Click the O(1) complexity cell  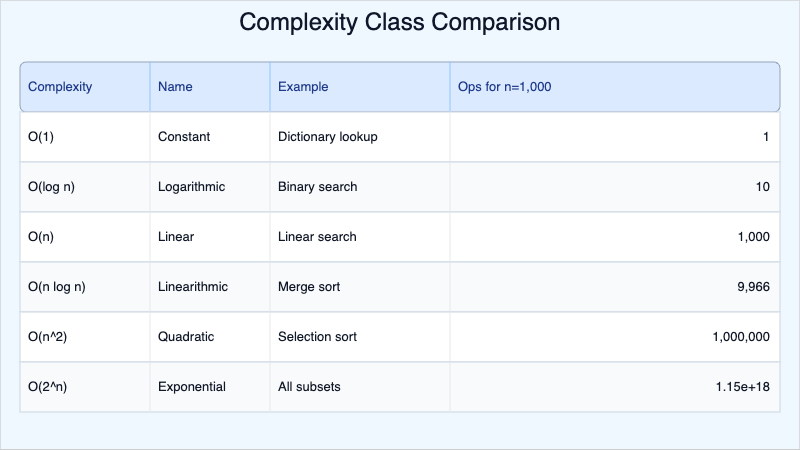[x=45, y=137]
